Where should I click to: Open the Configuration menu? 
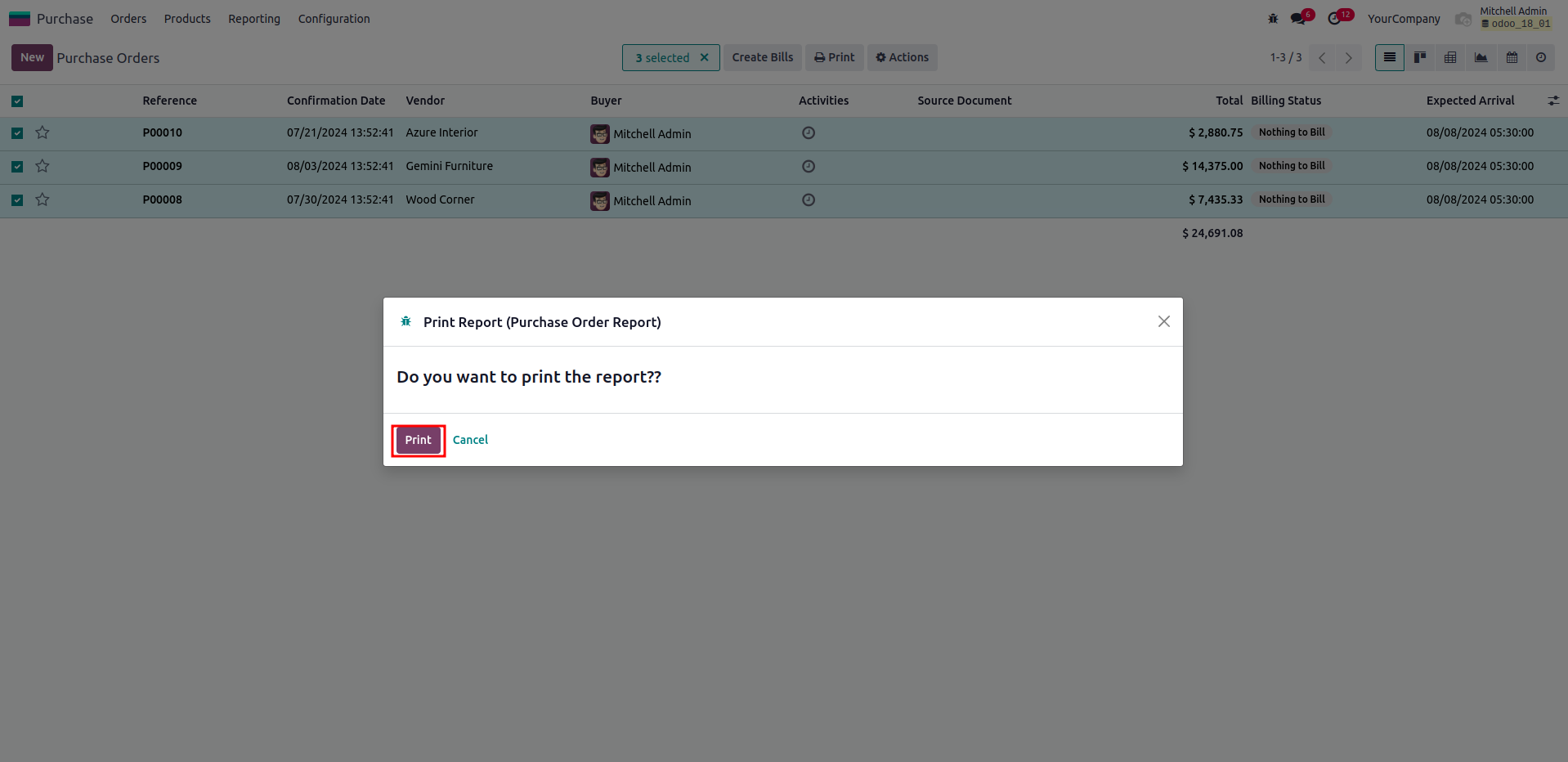[x=334, y=19]
